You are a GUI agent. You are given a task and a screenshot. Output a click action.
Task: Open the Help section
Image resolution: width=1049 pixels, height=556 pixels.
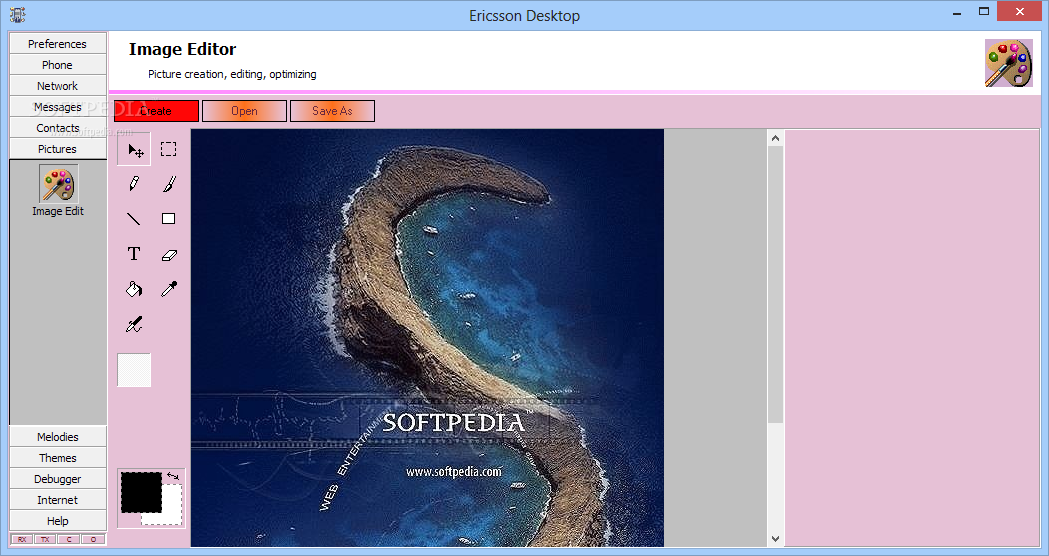tap(58, 521)
